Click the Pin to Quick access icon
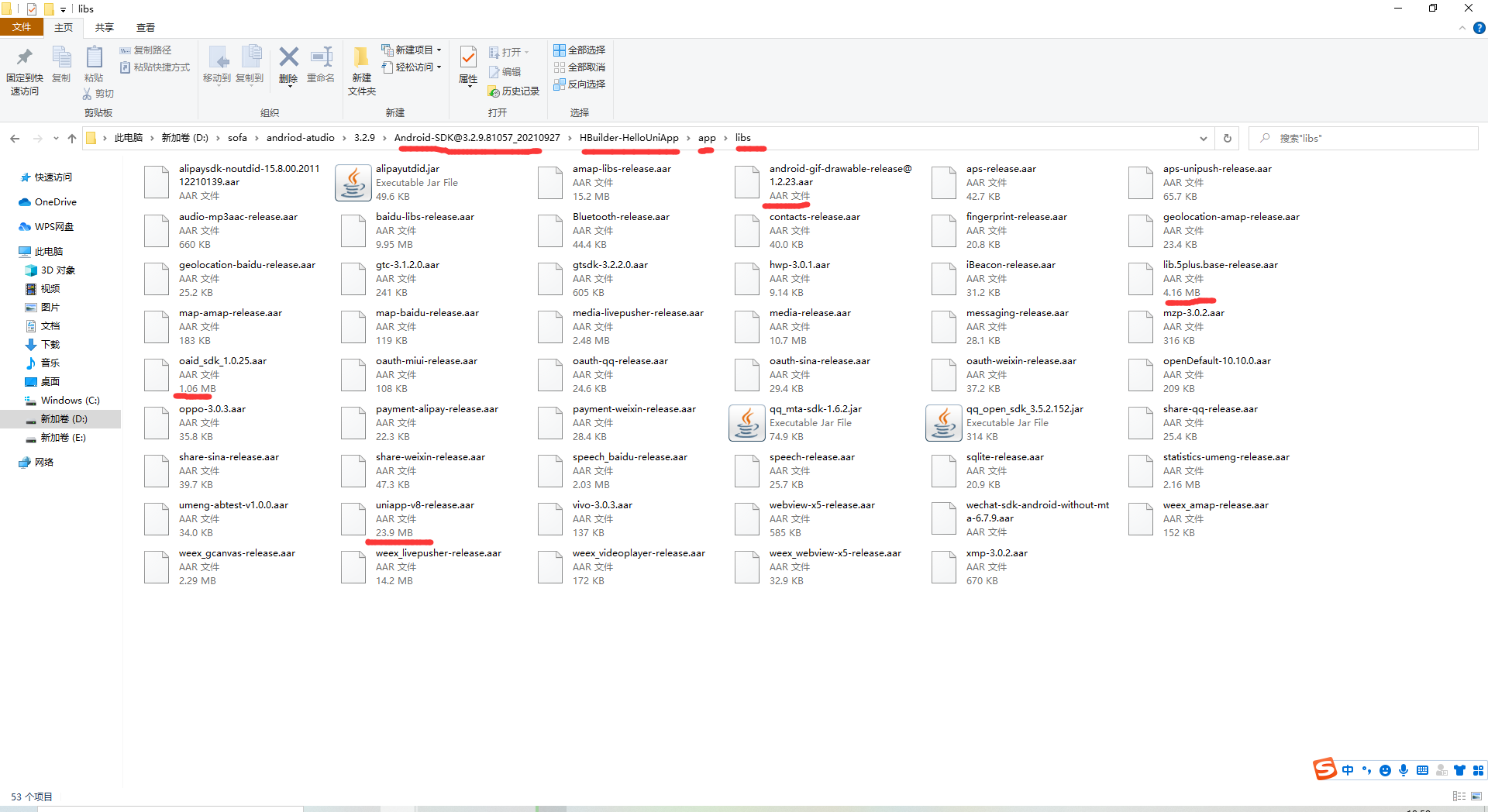This screenshot has height=812, width=1488. coord(25,58)
